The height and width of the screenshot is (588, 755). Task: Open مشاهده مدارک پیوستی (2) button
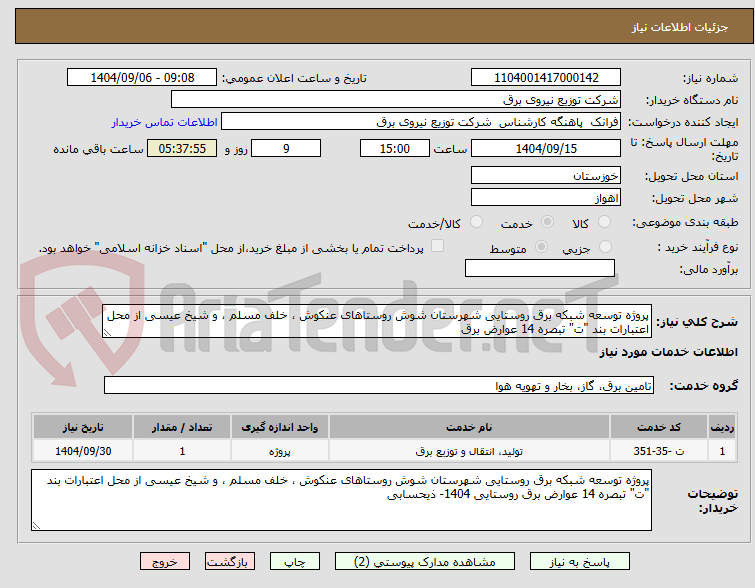tap(425, 562)
